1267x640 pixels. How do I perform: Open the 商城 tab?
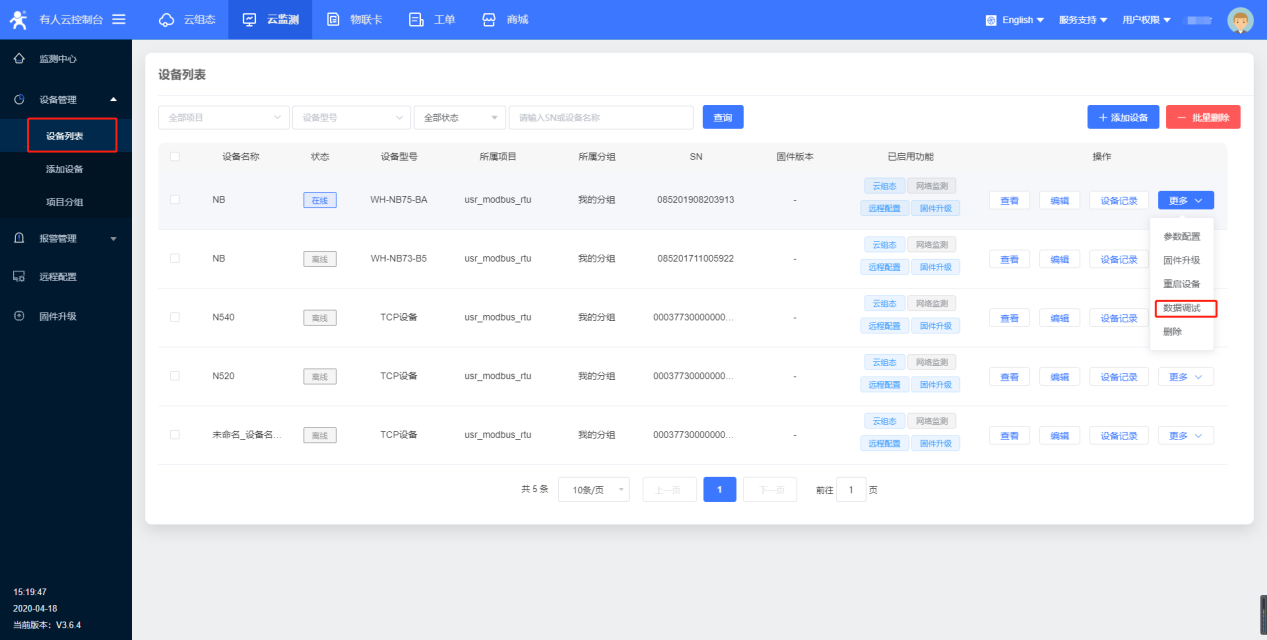pyautogui.click(x=505, y=19)
